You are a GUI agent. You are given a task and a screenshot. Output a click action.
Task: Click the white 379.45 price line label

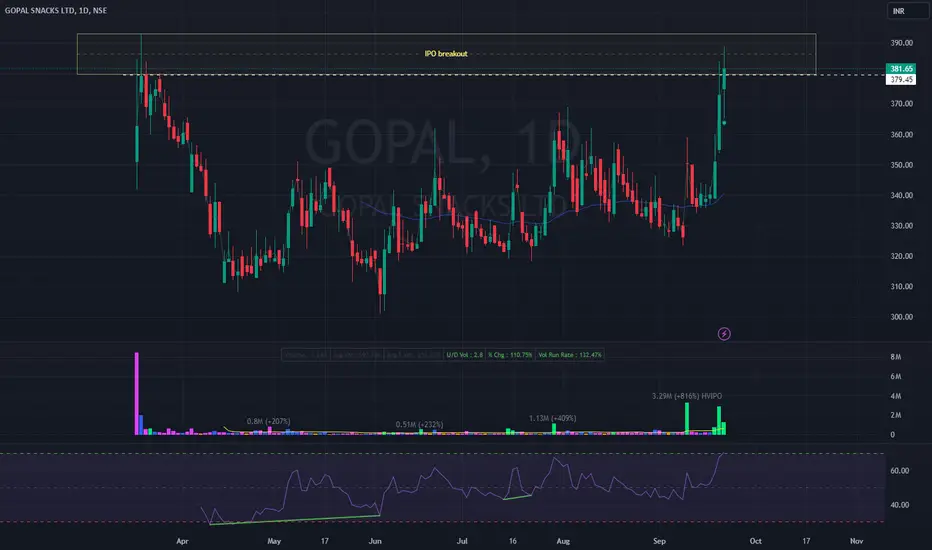tap(901, 79)
